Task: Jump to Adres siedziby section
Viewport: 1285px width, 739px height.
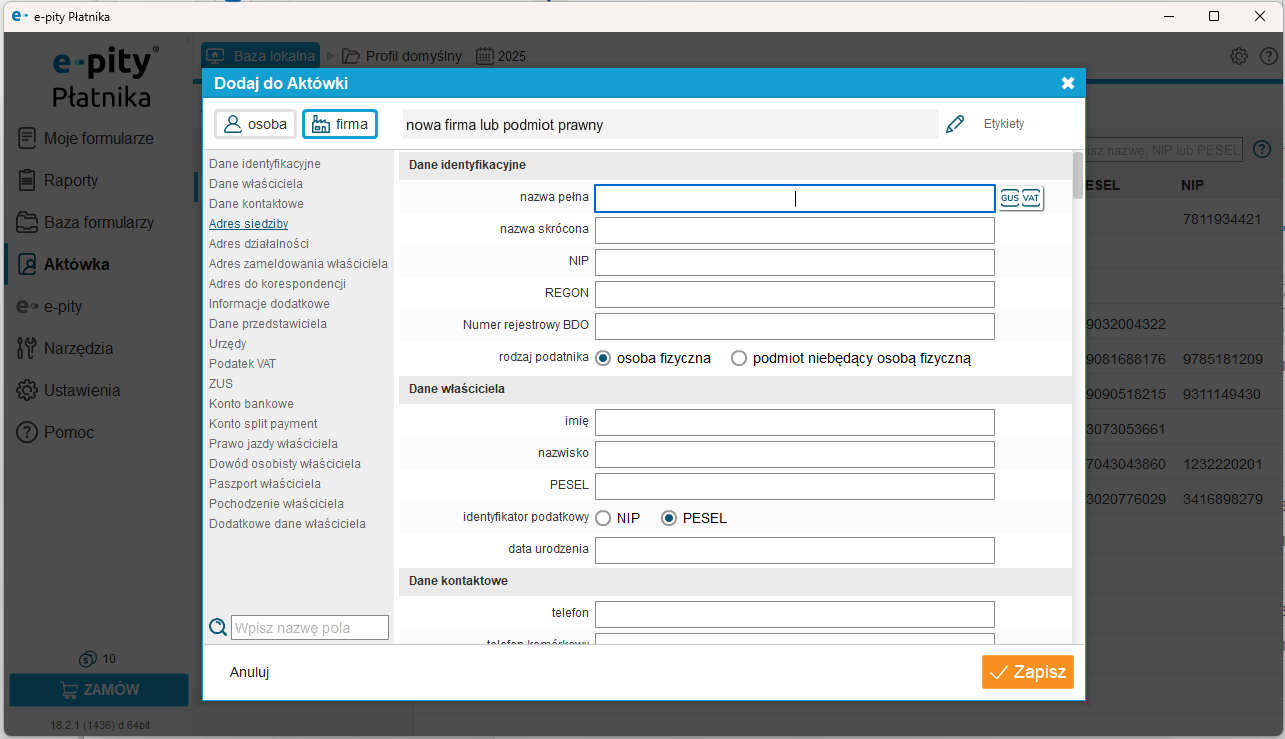Action: [248, 224]
